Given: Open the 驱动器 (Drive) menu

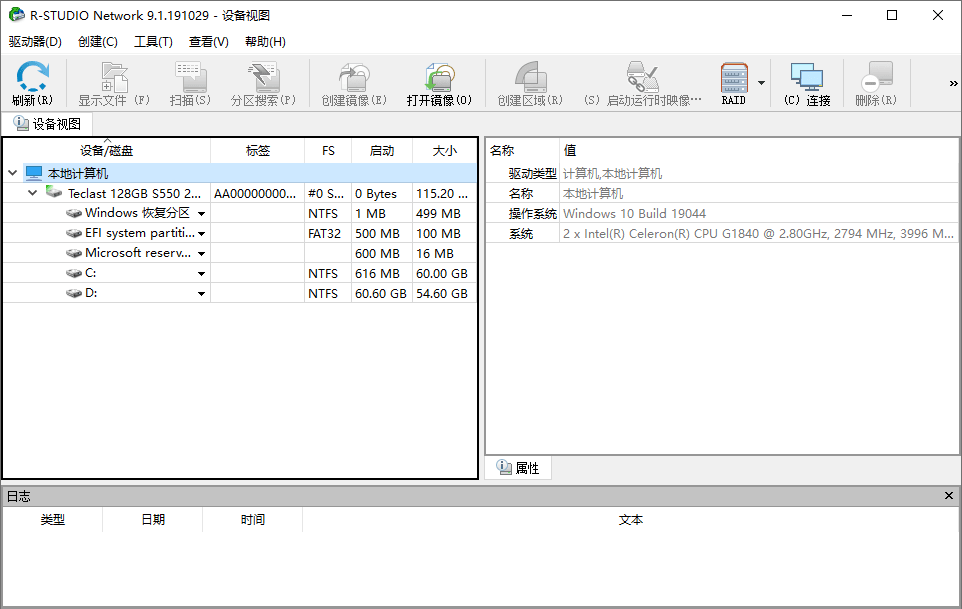Looking at the screenshot, I should [x=34, y=42].
